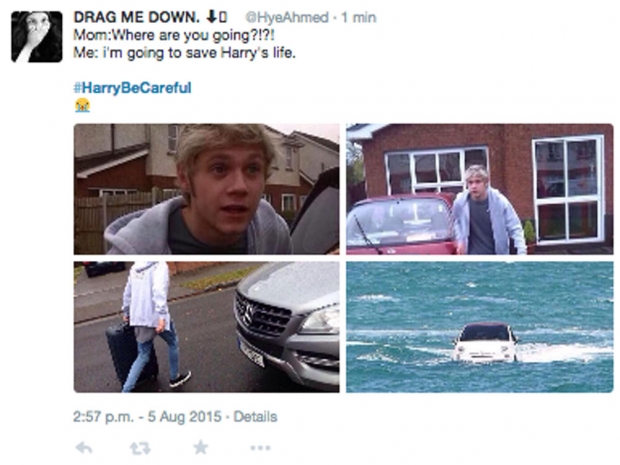Open the more options ellipsis icon
This screenshot has width=620, height=465.
(261, 448)
